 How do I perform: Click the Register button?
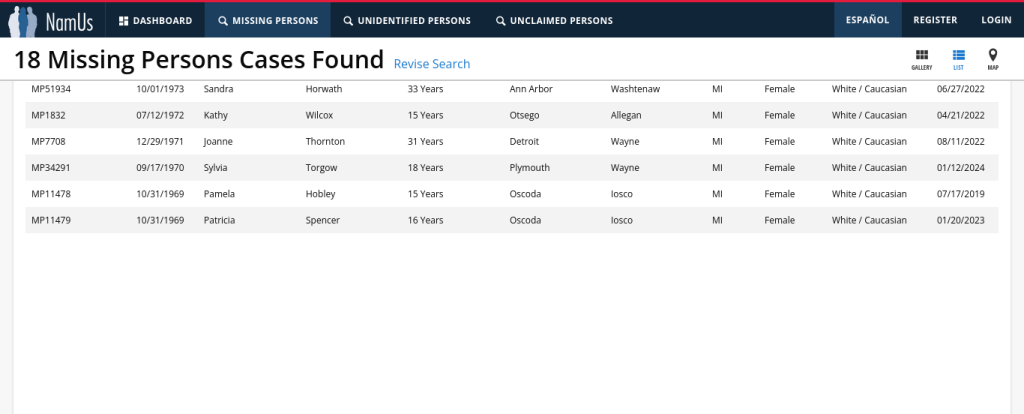(935, 20)
